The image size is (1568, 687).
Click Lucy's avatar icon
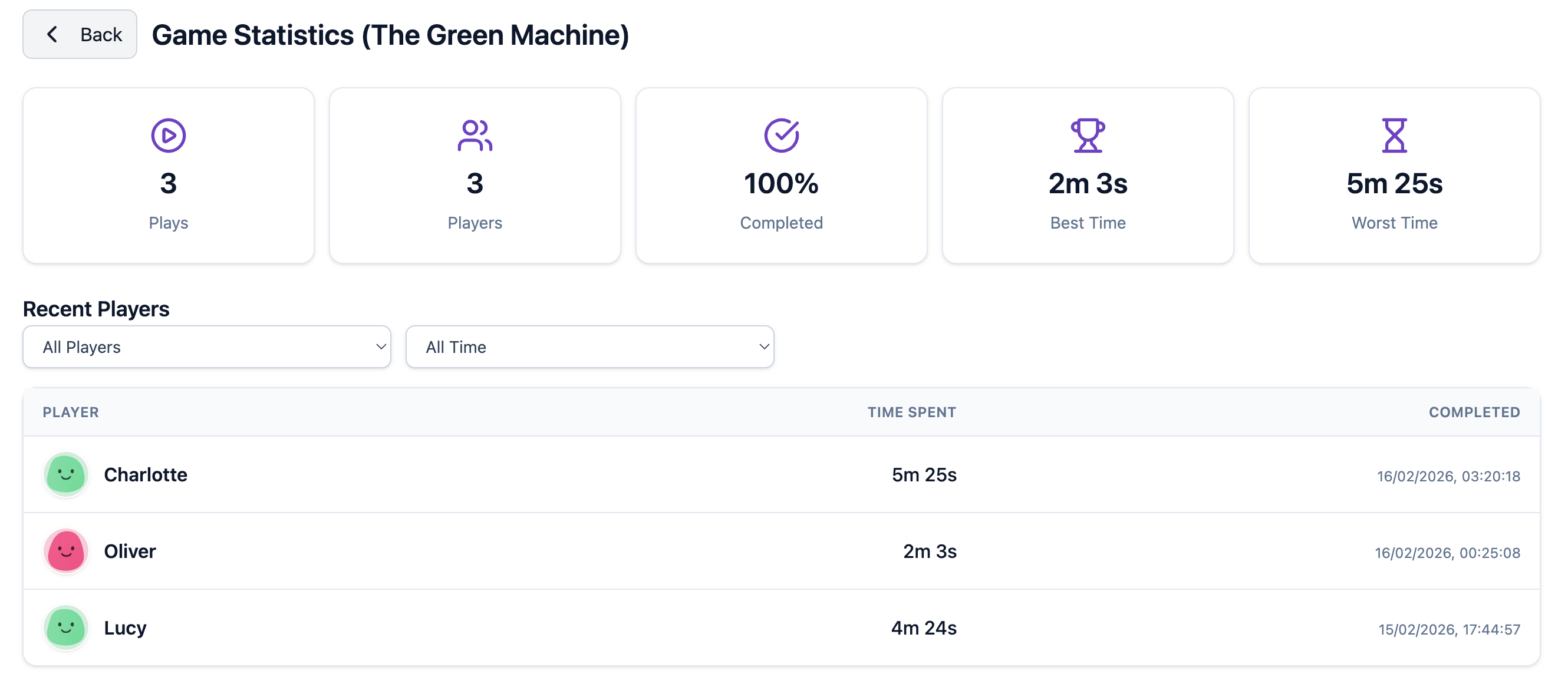pyautogui.click(x=65, y=628)
